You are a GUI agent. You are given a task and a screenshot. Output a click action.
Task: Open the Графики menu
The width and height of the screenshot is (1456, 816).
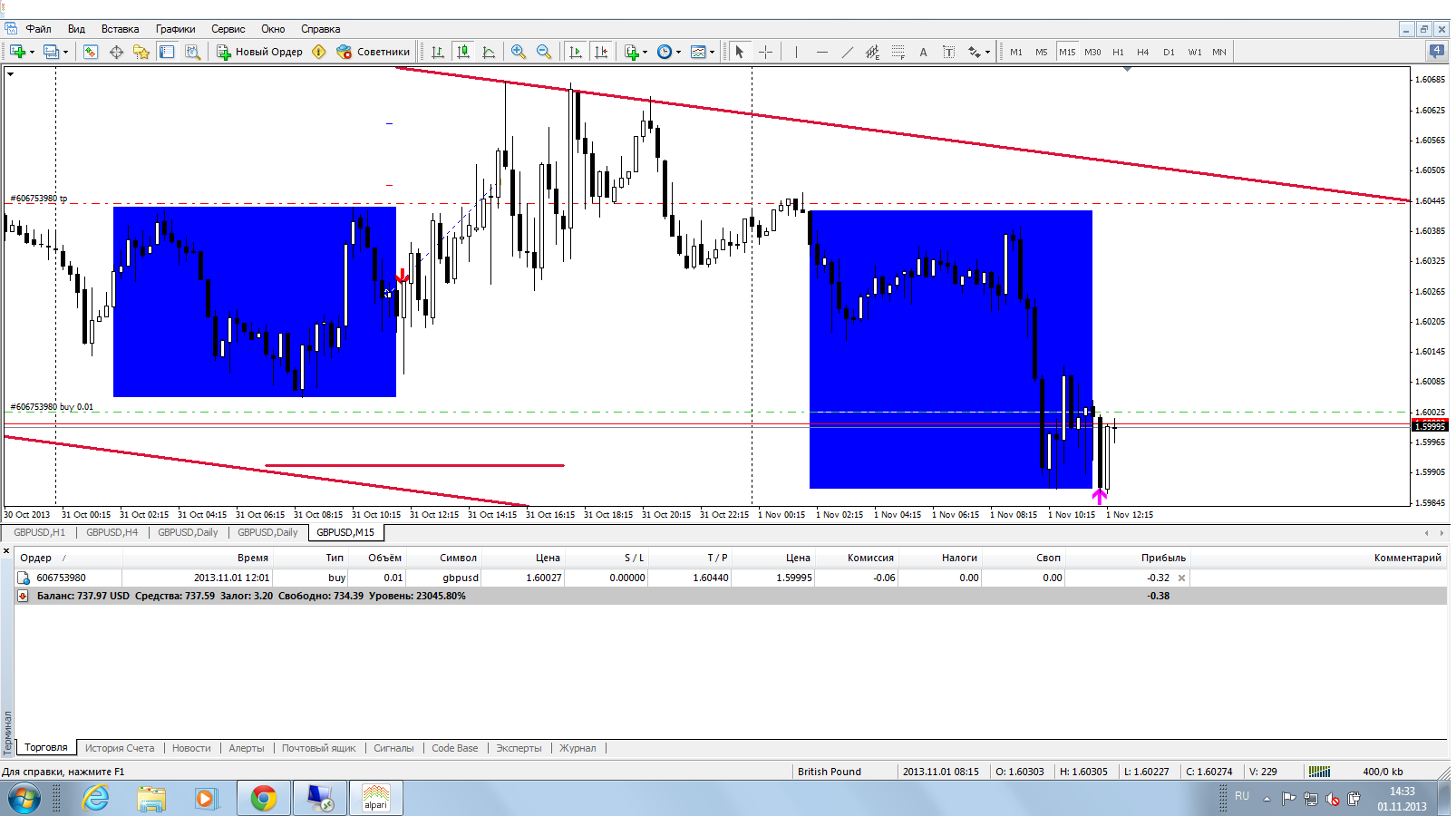(x=175, y=29)
